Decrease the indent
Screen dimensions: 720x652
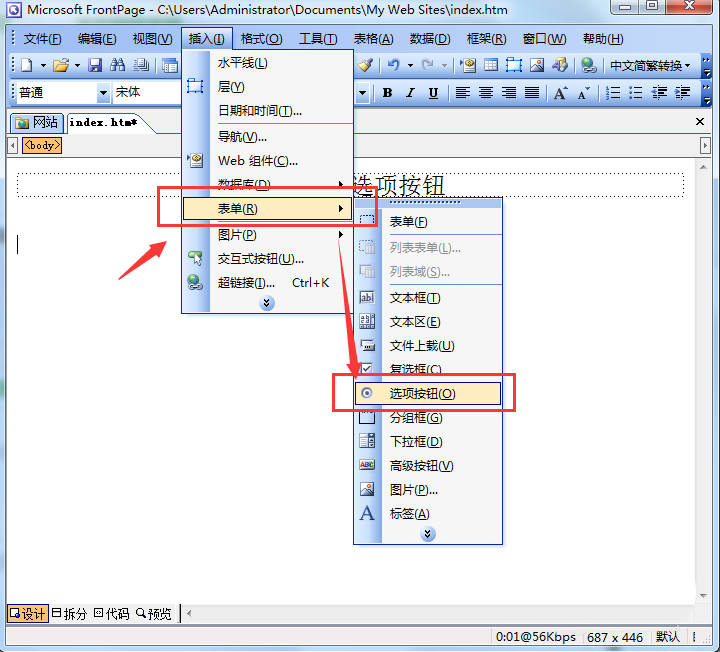pos(659,93)
